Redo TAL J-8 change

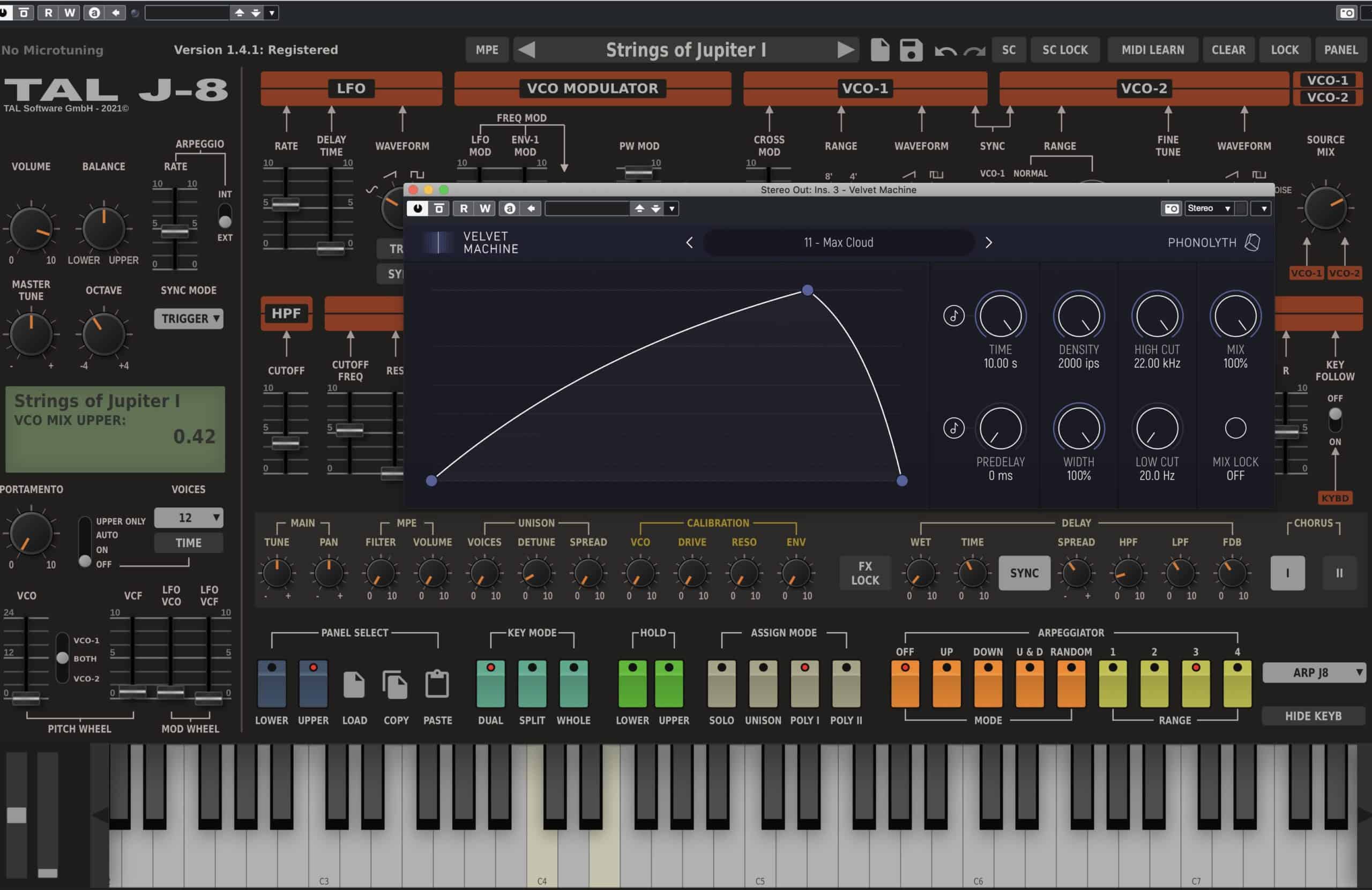click(974, 51)
